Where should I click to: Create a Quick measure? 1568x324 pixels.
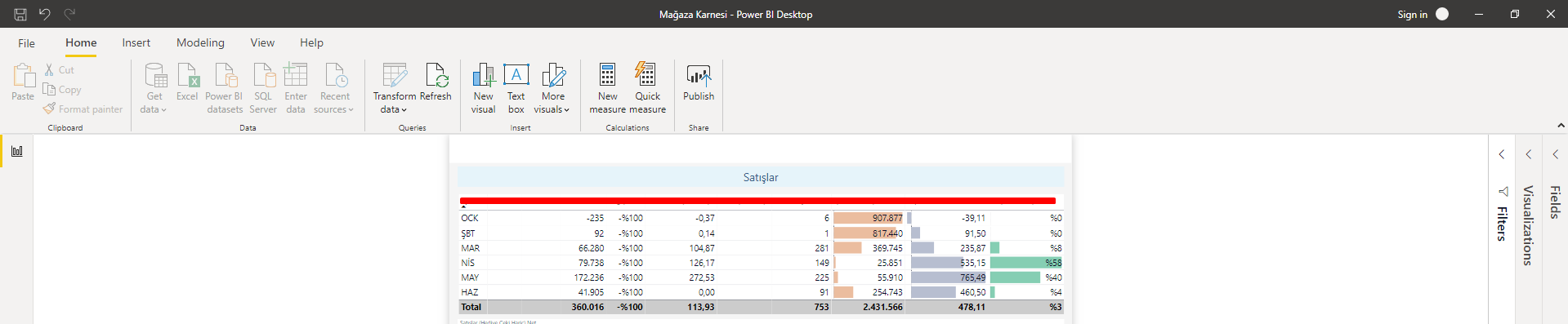tap(647, 88)
